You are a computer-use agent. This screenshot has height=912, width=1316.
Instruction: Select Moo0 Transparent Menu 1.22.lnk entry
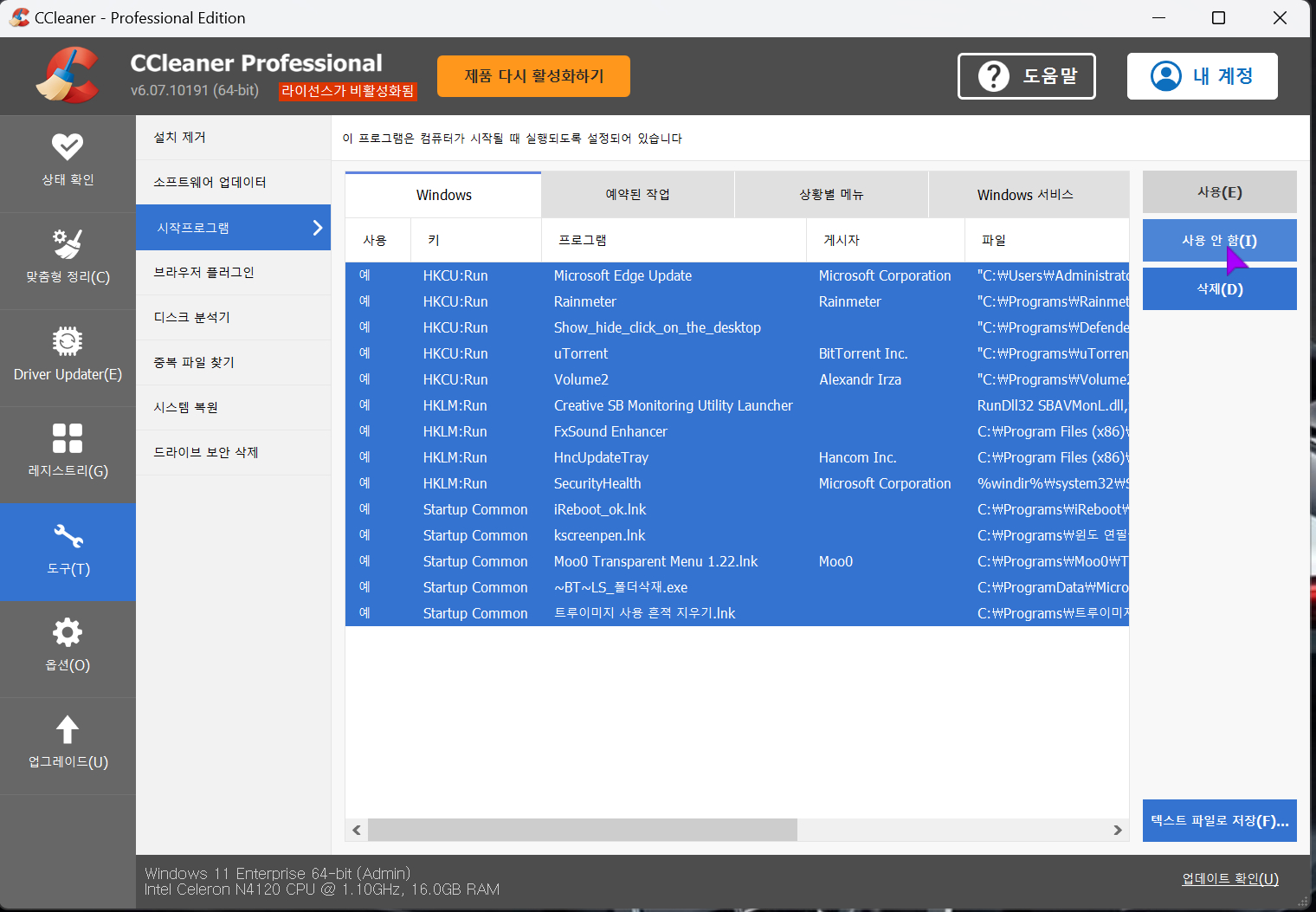click(x=737, y=561)
